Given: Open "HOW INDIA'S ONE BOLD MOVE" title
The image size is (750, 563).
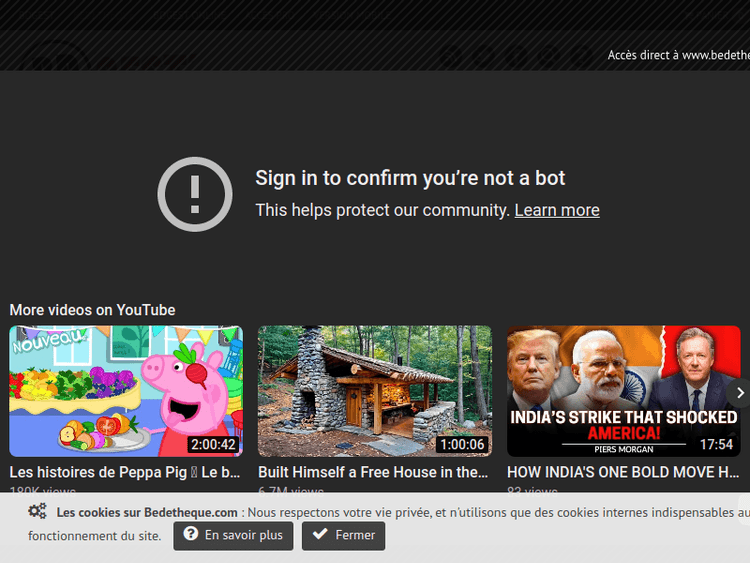Looking at the screenshot, I should [x=623, y=472].
